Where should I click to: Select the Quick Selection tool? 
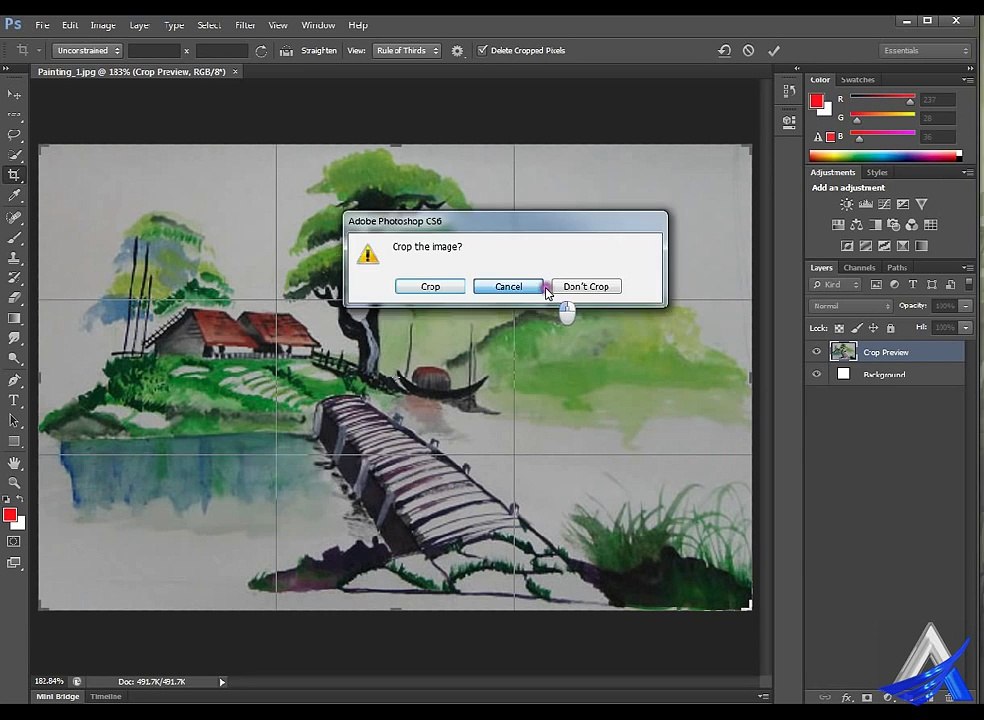pos(14,154)
